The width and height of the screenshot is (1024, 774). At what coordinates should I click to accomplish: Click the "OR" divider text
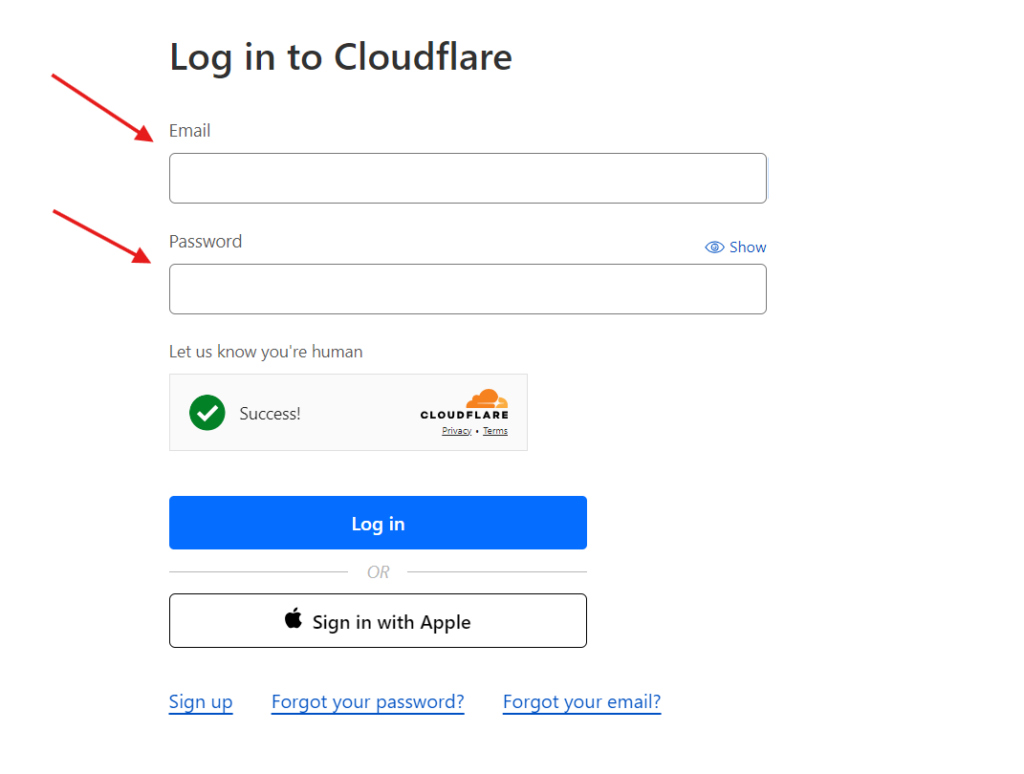point(378,572)
